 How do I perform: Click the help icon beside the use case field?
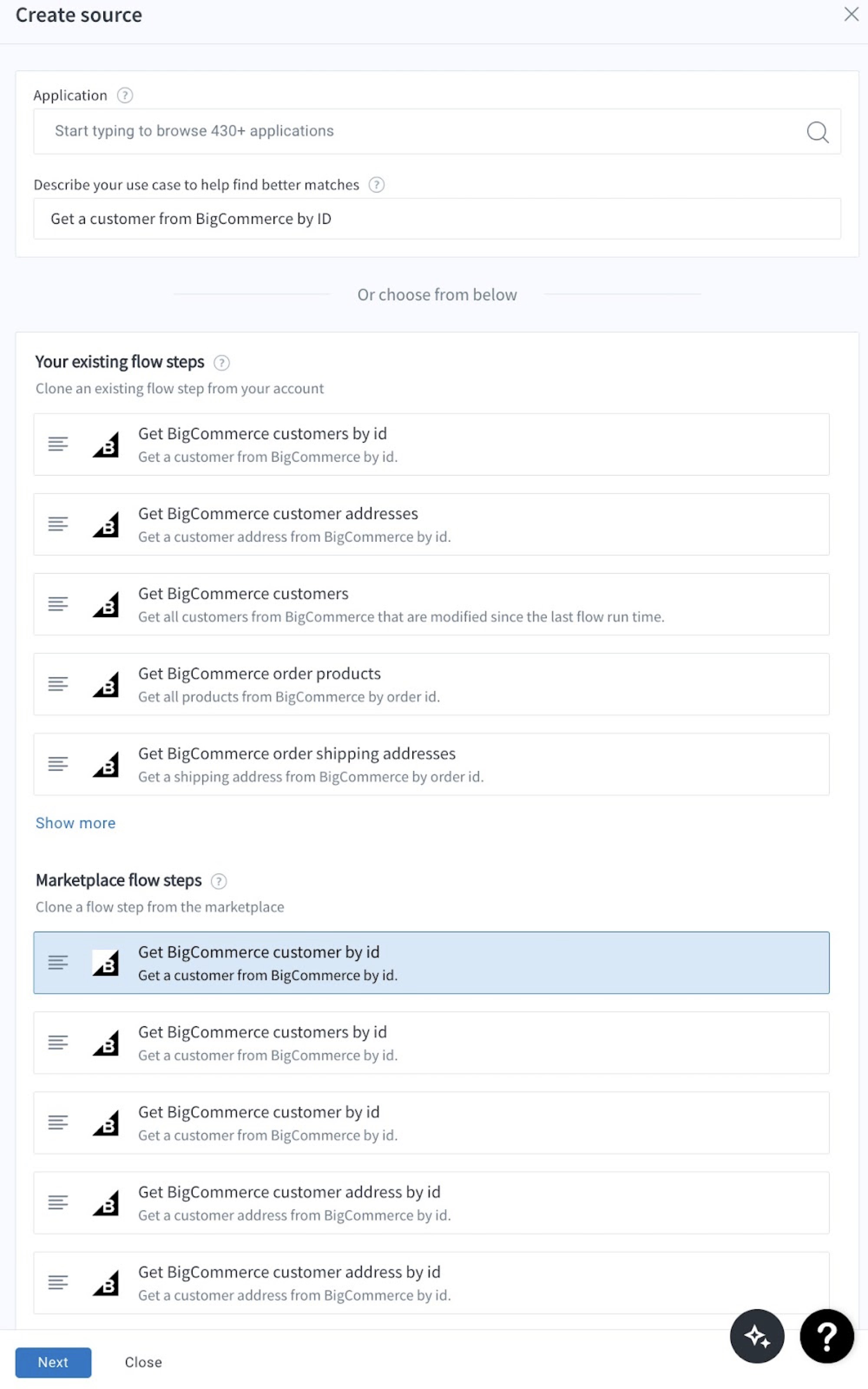pos(376,185)
